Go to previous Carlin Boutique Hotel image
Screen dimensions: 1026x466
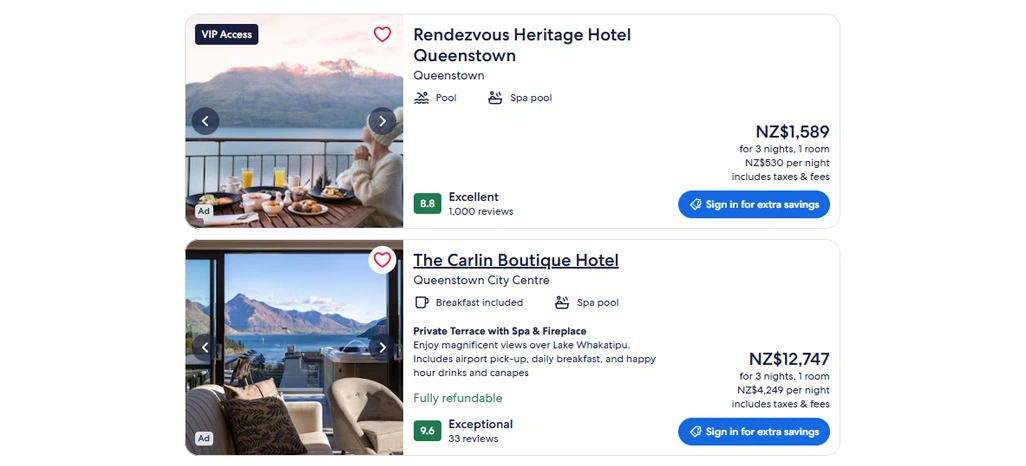coord(205,347)
